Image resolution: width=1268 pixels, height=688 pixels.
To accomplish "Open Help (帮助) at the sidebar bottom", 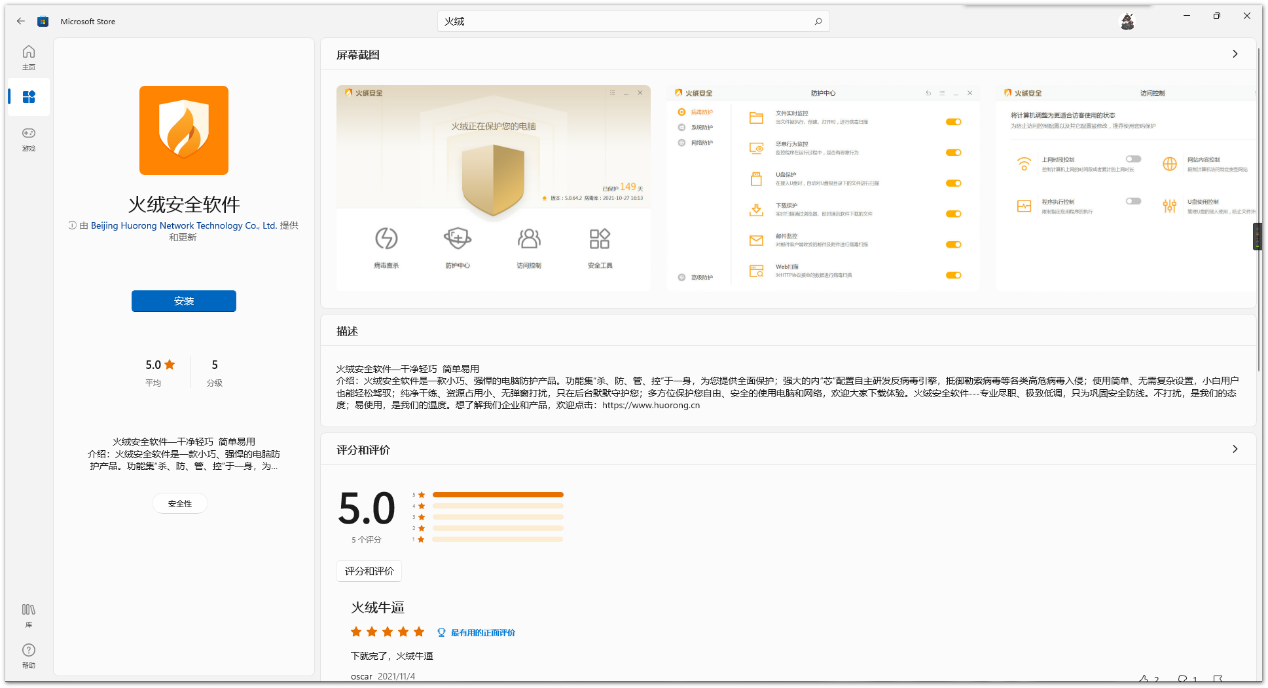I will (28, 655).
